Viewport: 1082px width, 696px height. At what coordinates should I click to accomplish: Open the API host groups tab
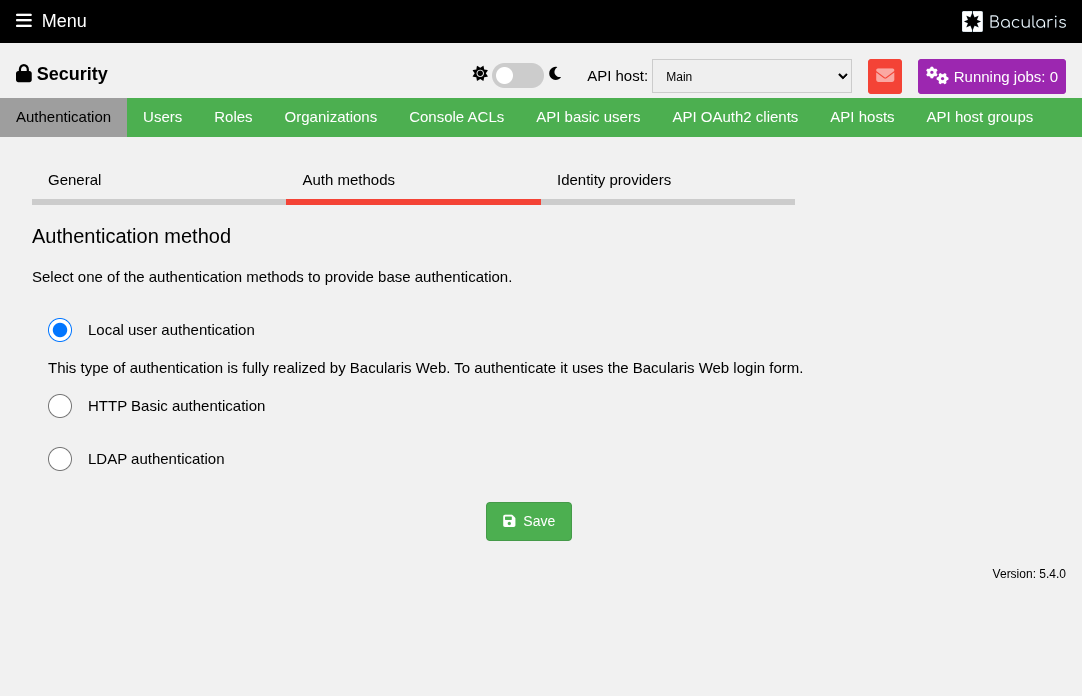point(979,117)
